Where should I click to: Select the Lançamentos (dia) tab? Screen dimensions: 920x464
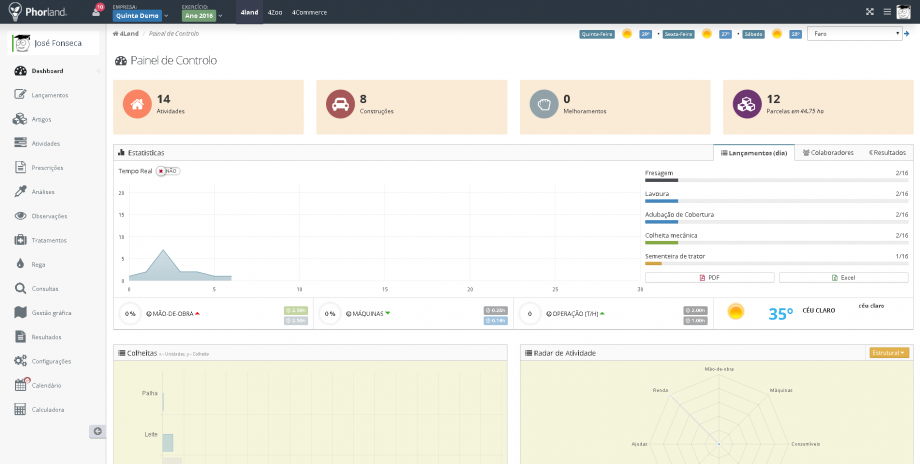click(x=754, y=153)
